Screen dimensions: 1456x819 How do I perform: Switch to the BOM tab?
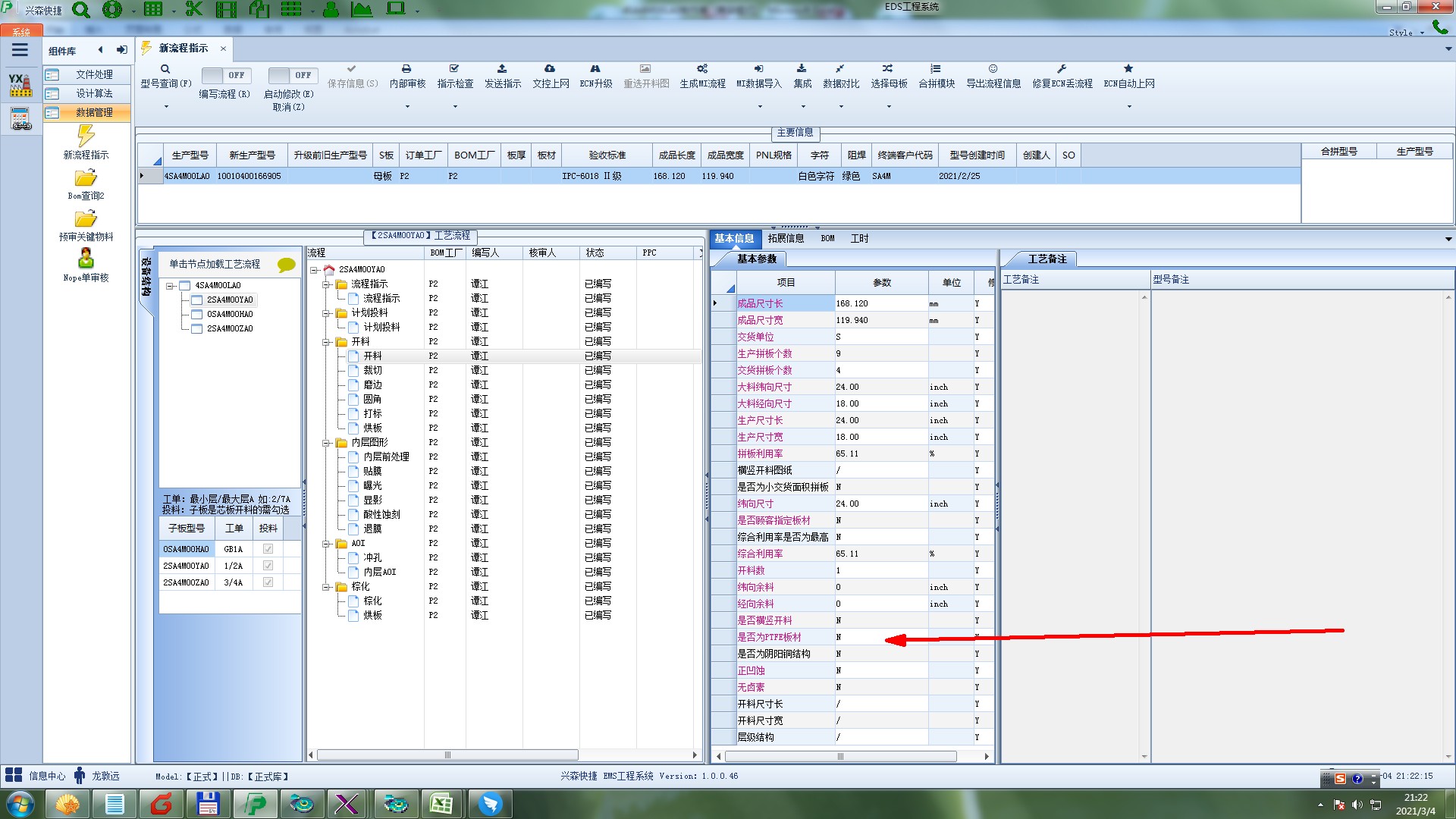pos(827,238)
